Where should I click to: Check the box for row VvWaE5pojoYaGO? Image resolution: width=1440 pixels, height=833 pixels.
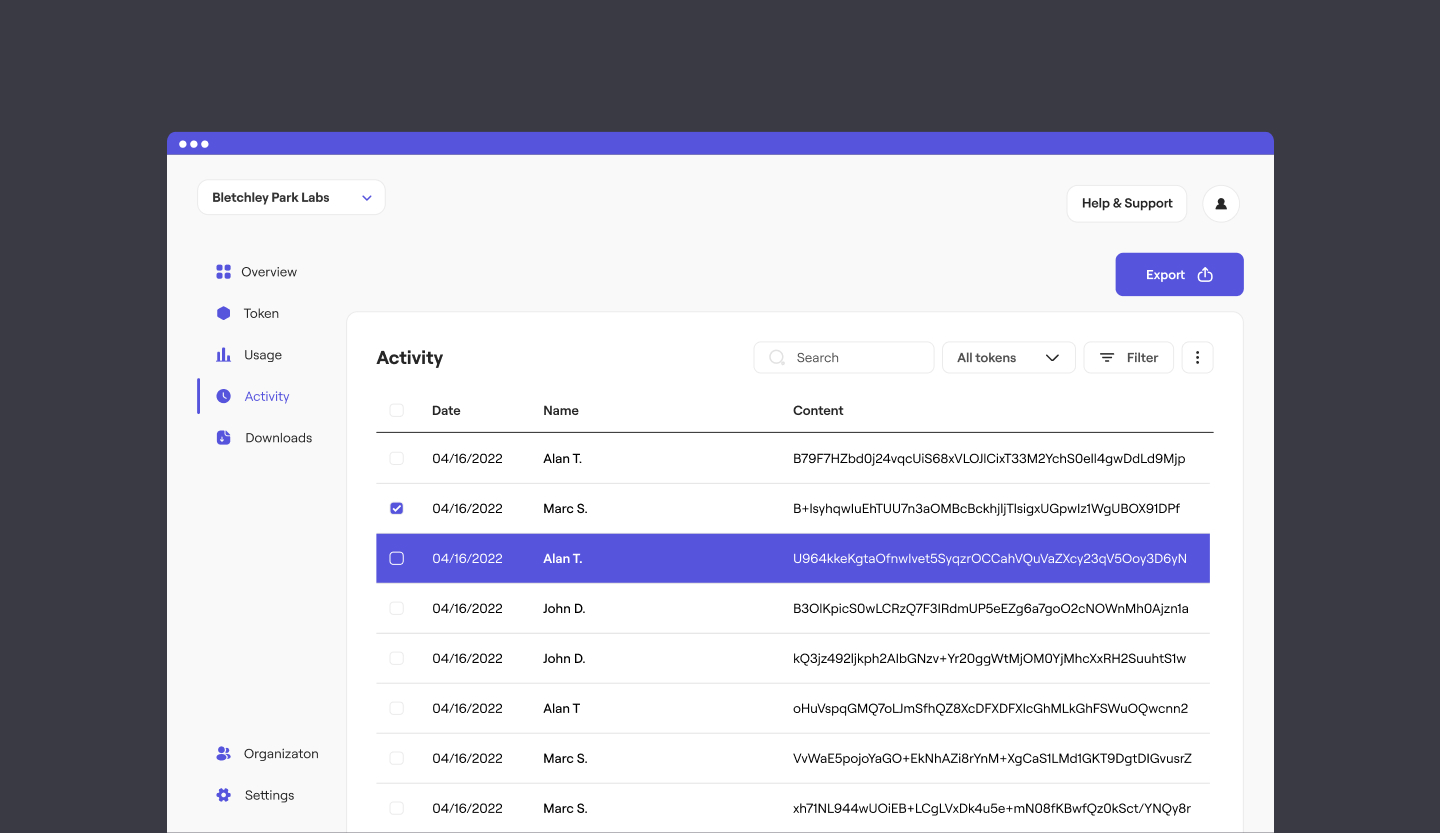[397, 758]
